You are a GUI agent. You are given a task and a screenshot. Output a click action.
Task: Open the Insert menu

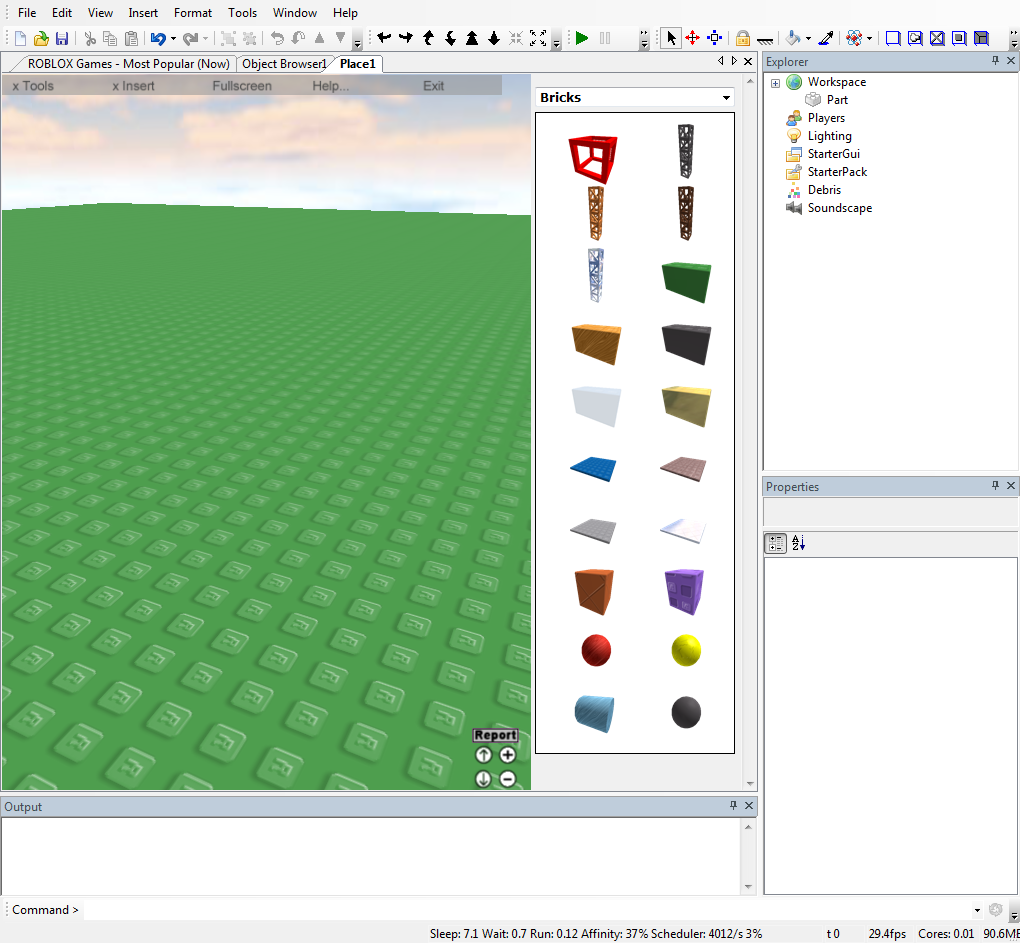point(143,13)
